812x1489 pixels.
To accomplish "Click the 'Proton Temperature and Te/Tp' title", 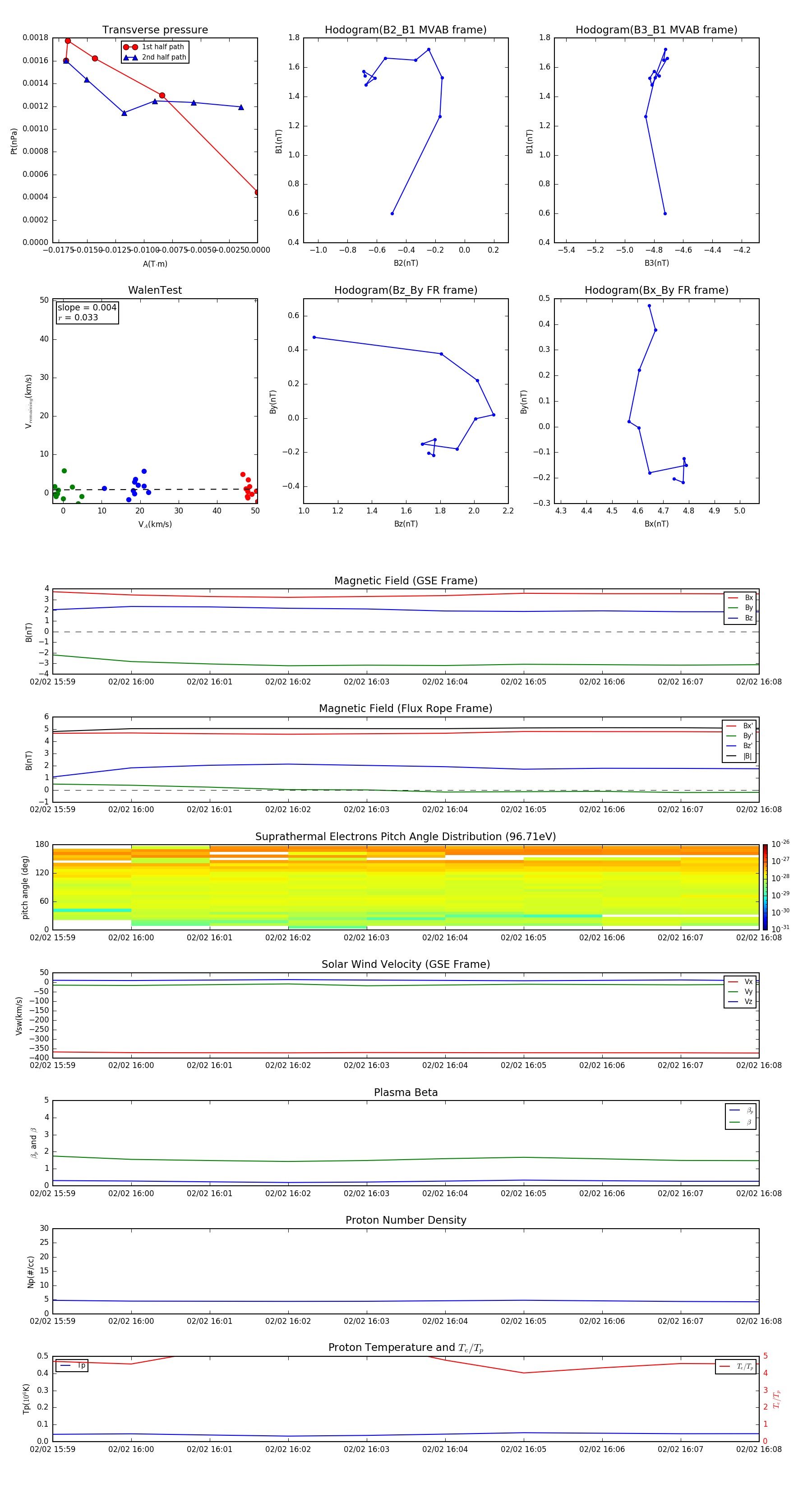I will point(406,1347).
